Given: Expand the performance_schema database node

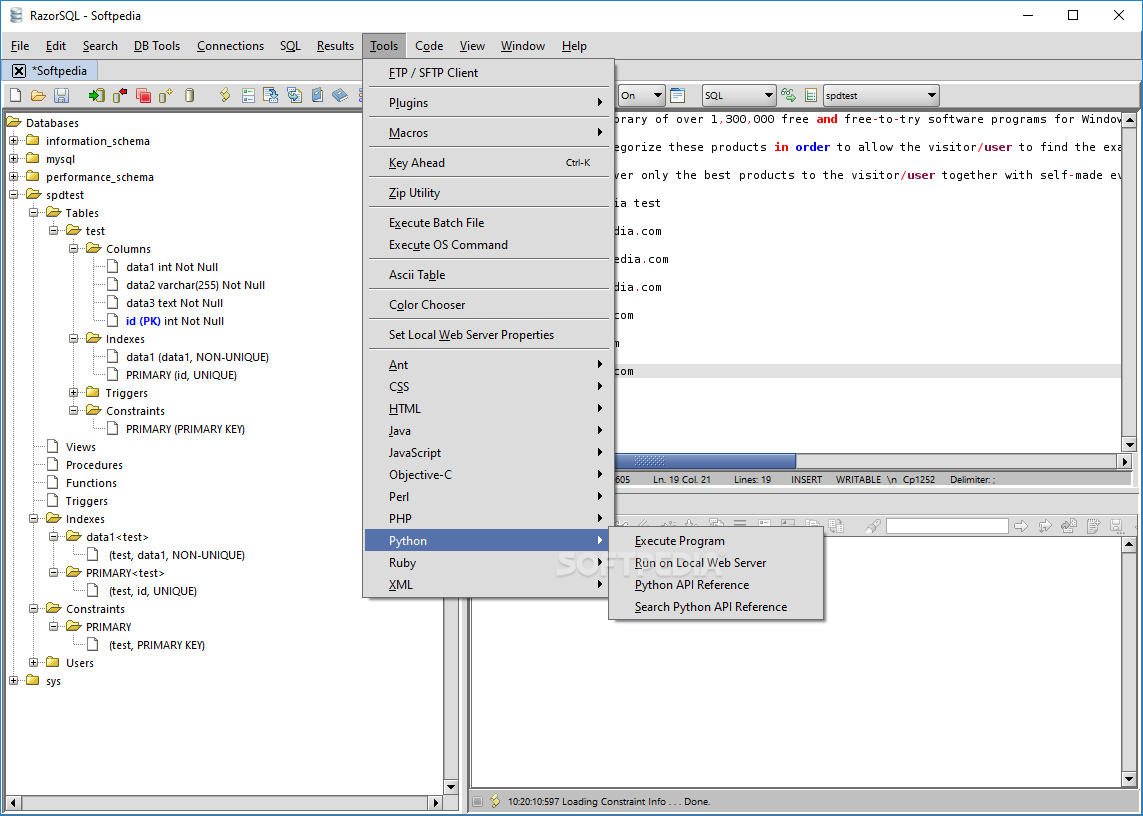Looking at the screenshot, I should 14,176.
